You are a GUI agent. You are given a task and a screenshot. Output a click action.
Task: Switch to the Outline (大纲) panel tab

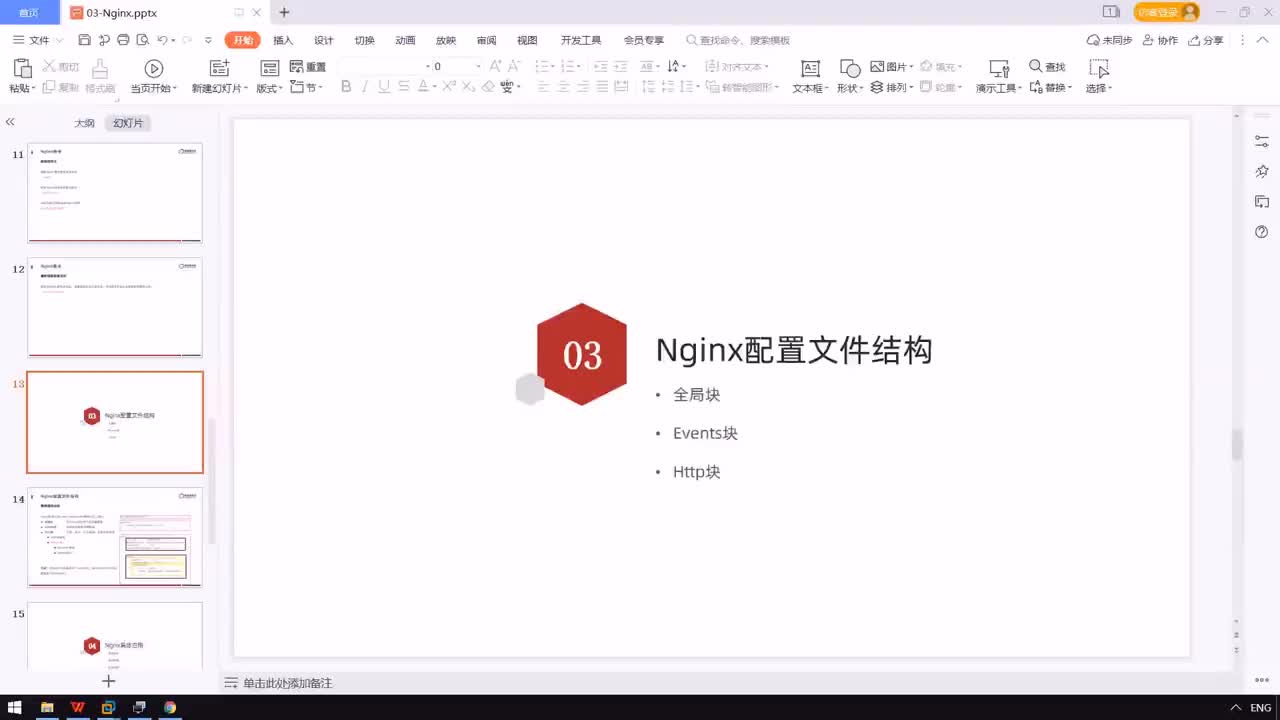(x=84, y=123)
